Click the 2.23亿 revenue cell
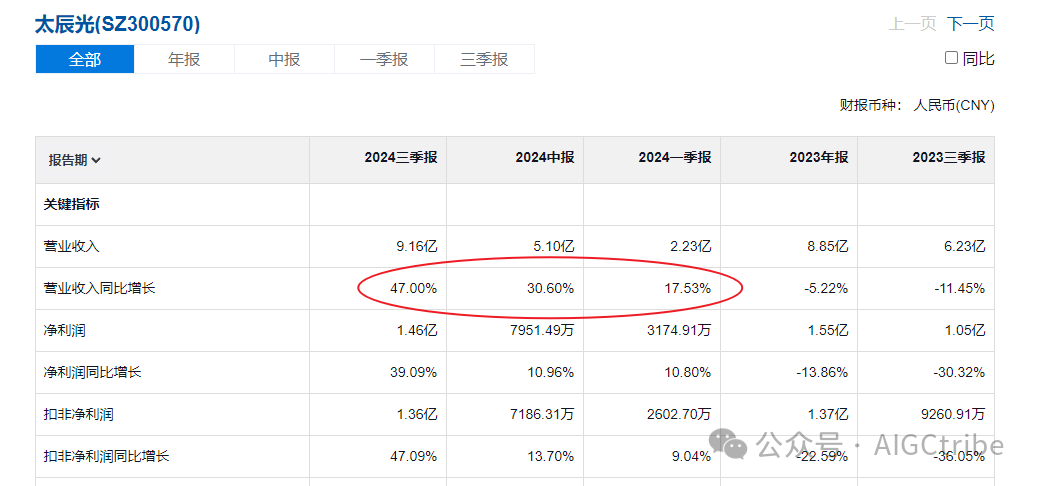The image size is (1037, 486). [x=690, y=247]
